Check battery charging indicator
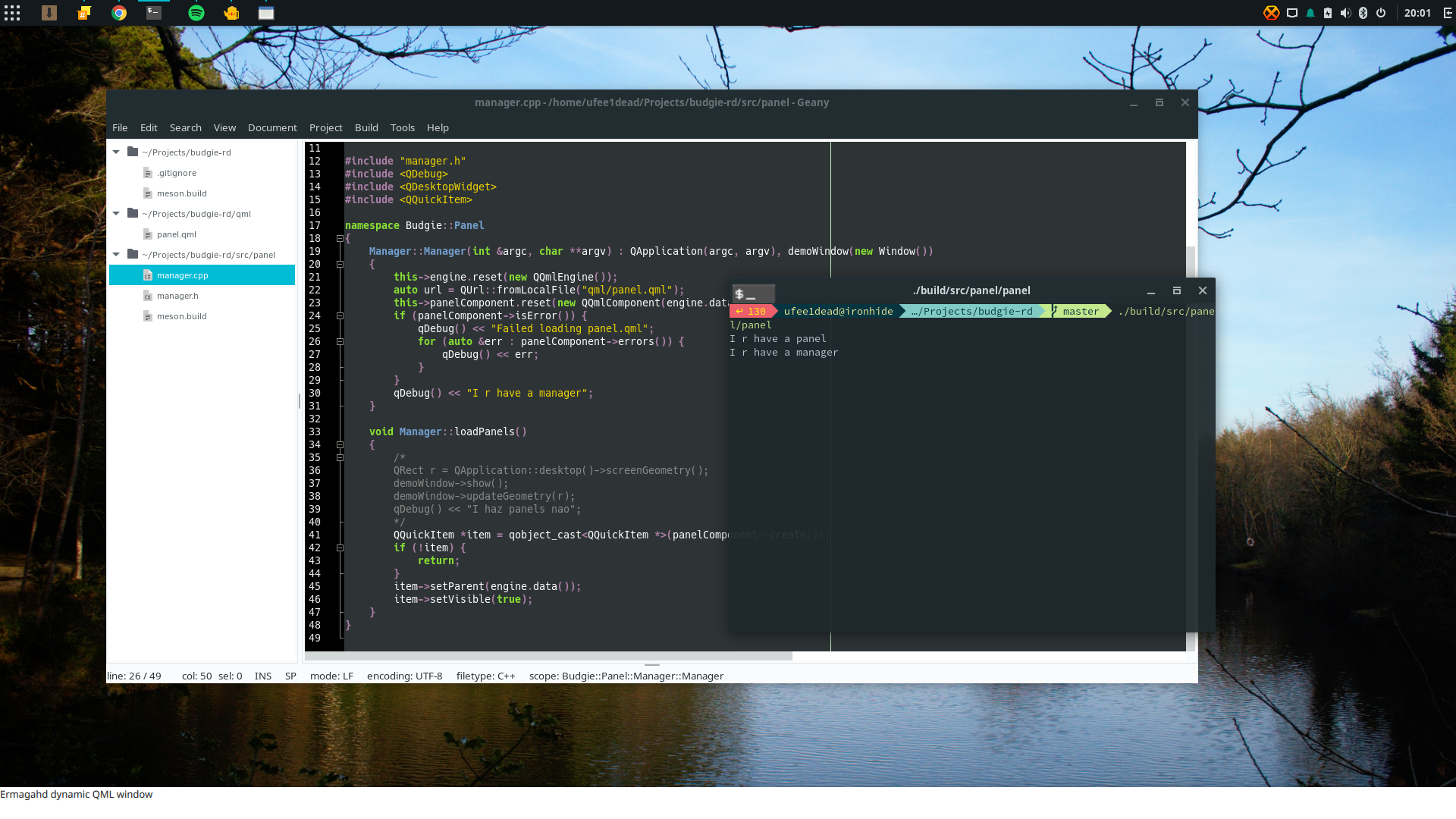The image size is (1456, 819). pos(1328,13)
